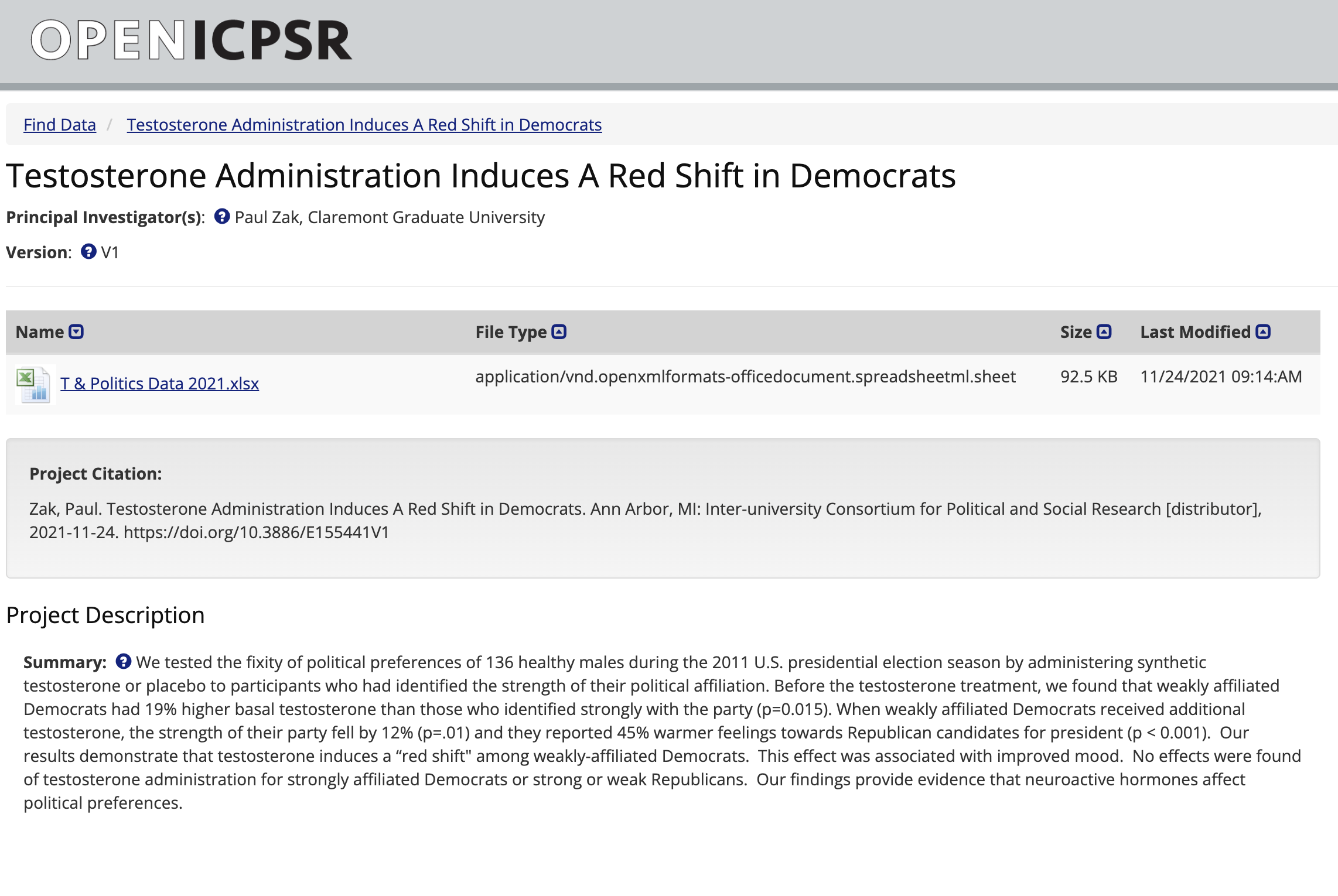Click the V1 version value
This screenshot has width=1338, height=896.
(x=110, y=252)
